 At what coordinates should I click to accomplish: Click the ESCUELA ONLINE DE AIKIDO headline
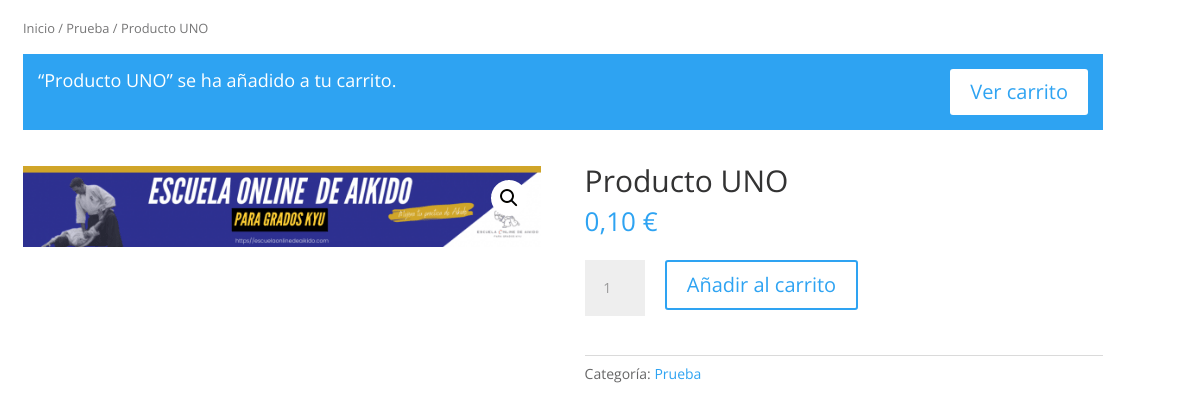point(280,192)
